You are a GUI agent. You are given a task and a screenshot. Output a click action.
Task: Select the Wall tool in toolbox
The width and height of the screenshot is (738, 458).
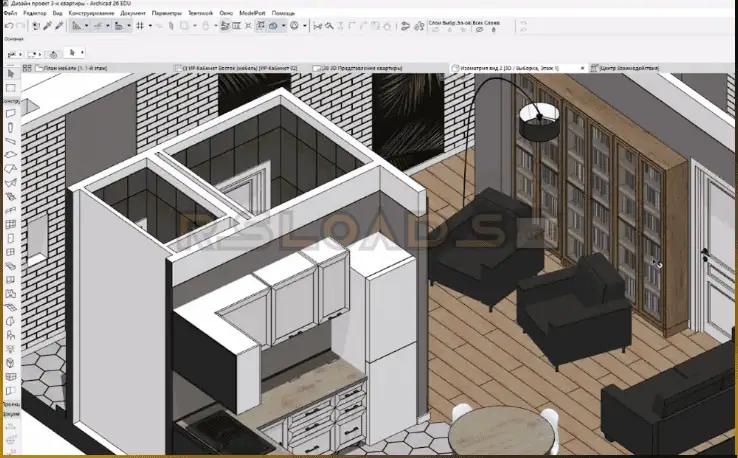click(x=11, y=113)
